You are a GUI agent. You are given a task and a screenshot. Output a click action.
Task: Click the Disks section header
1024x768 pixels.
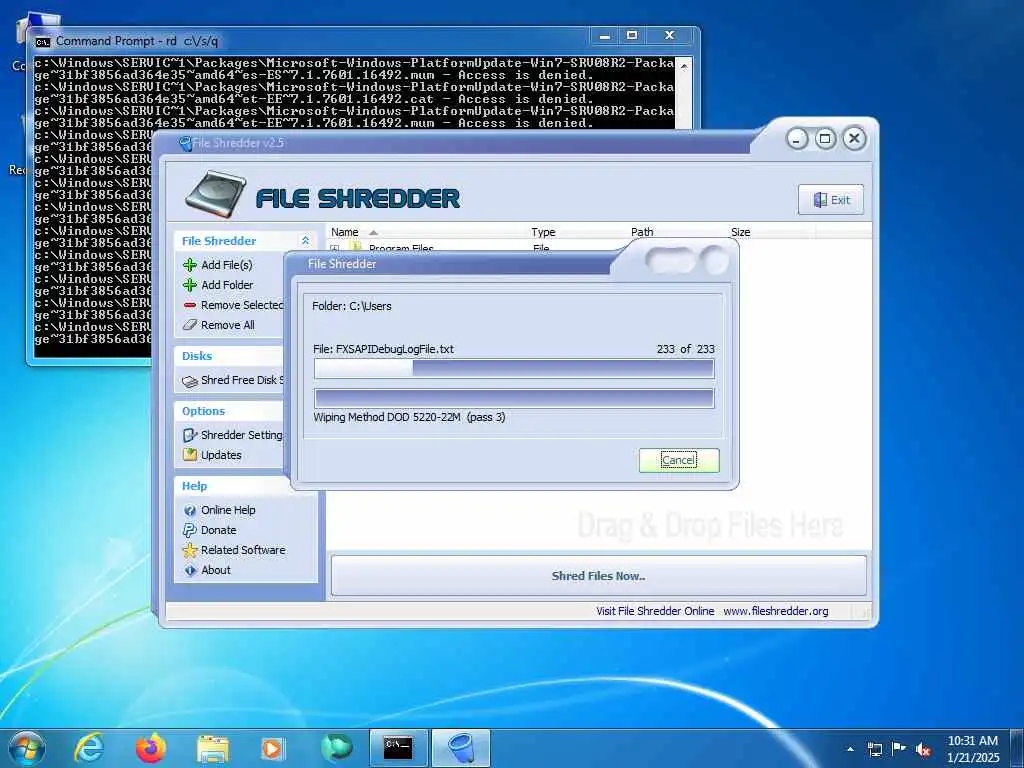197,356
